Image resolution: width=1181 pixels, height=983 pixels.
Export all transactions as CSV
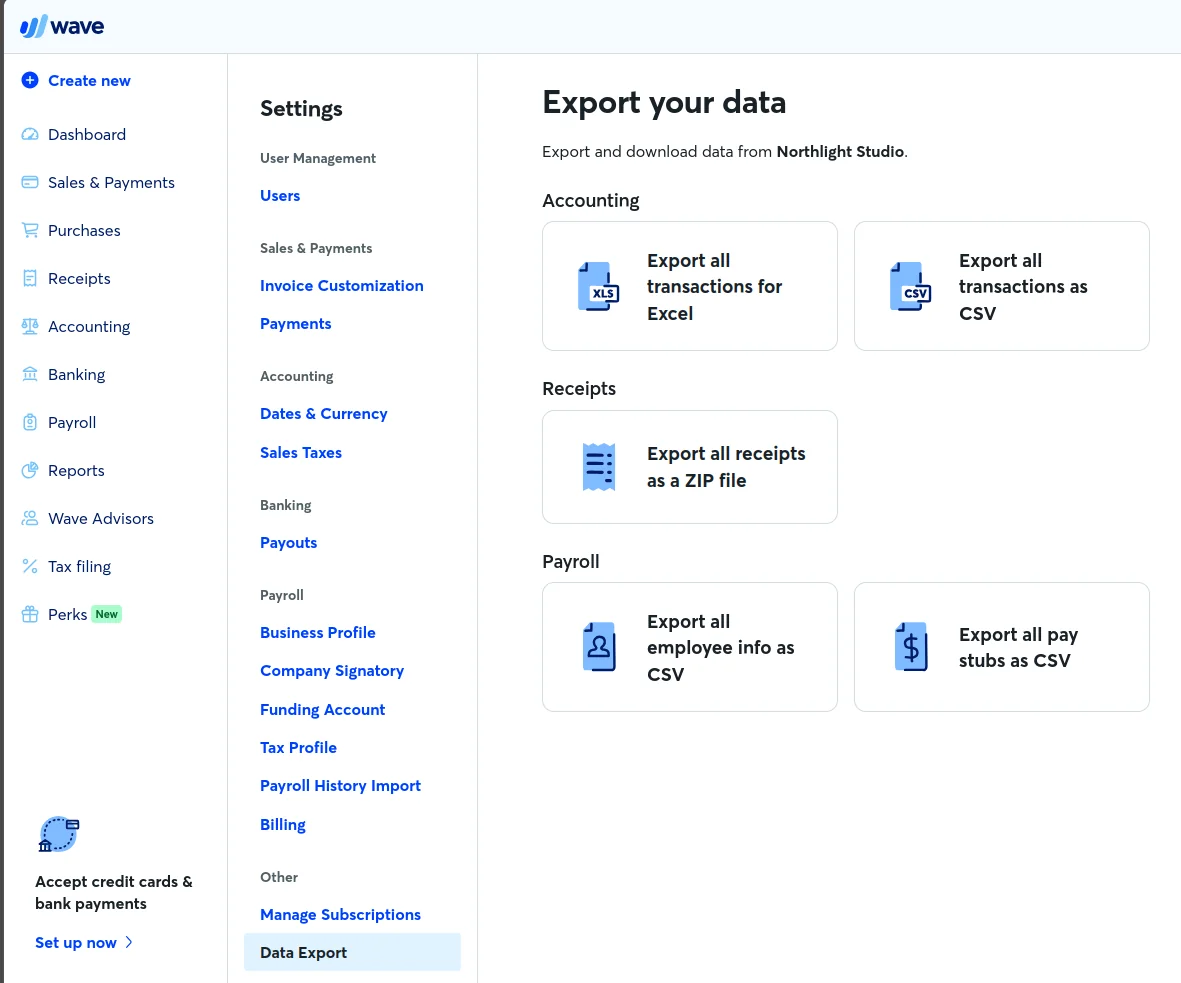(1002, 286)
